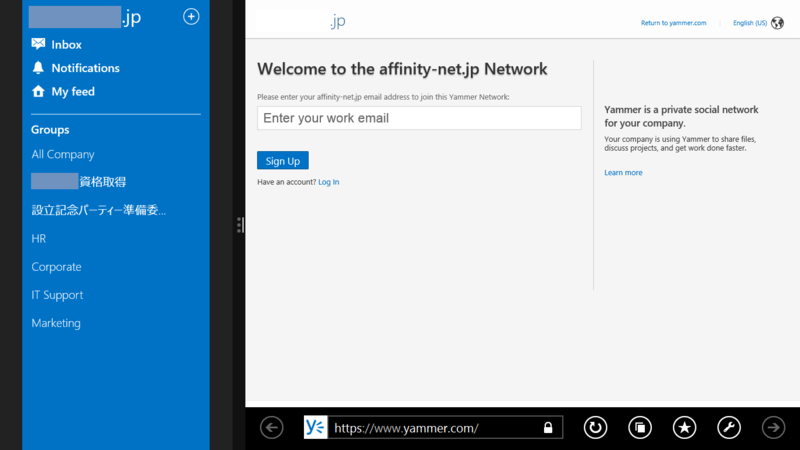
Task: Click the globe language icon
Action: tap(778, 23)
